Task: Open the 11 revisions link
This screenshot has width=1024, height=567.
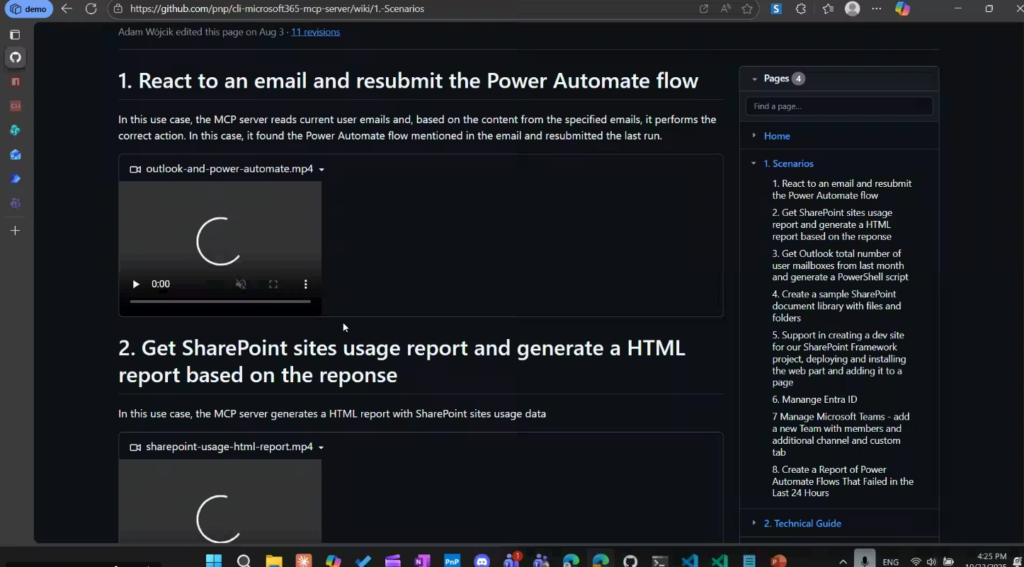Action: [x=315, y=32]
